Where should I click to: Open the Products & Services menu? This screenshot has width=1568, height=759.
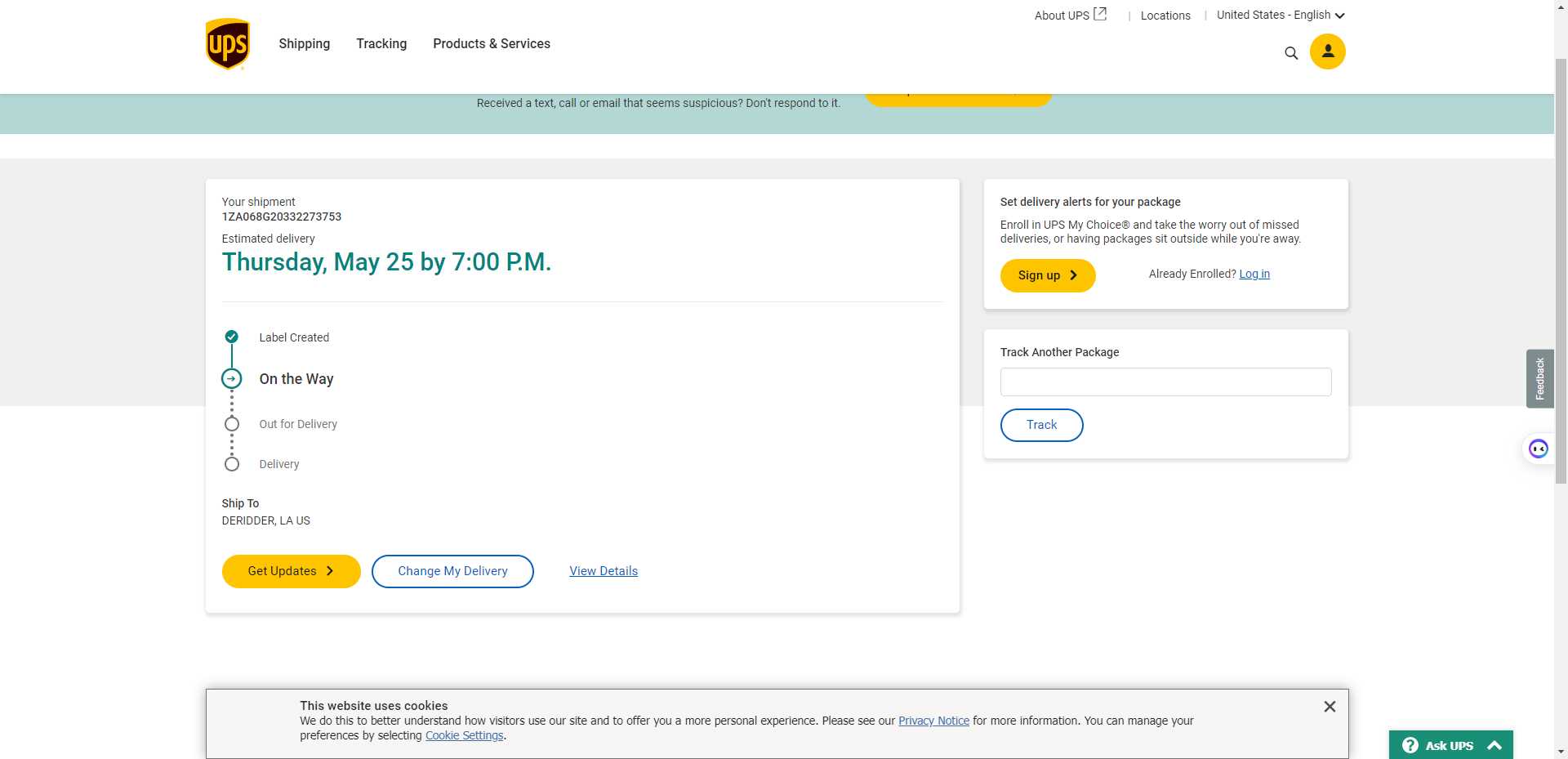pos(491,44)
